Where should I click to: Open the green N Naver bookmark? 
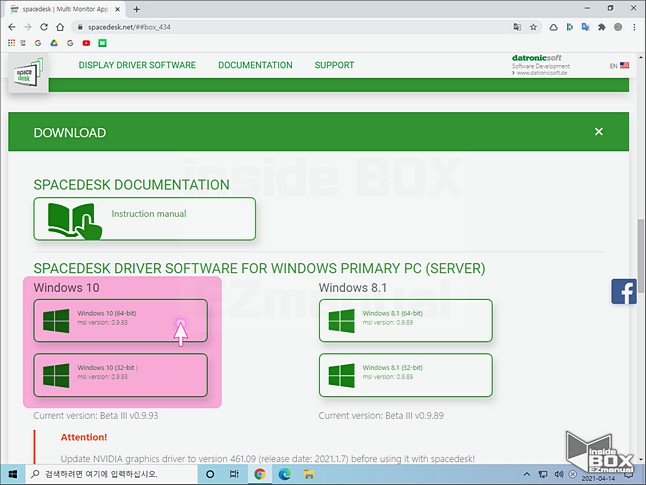102,43
